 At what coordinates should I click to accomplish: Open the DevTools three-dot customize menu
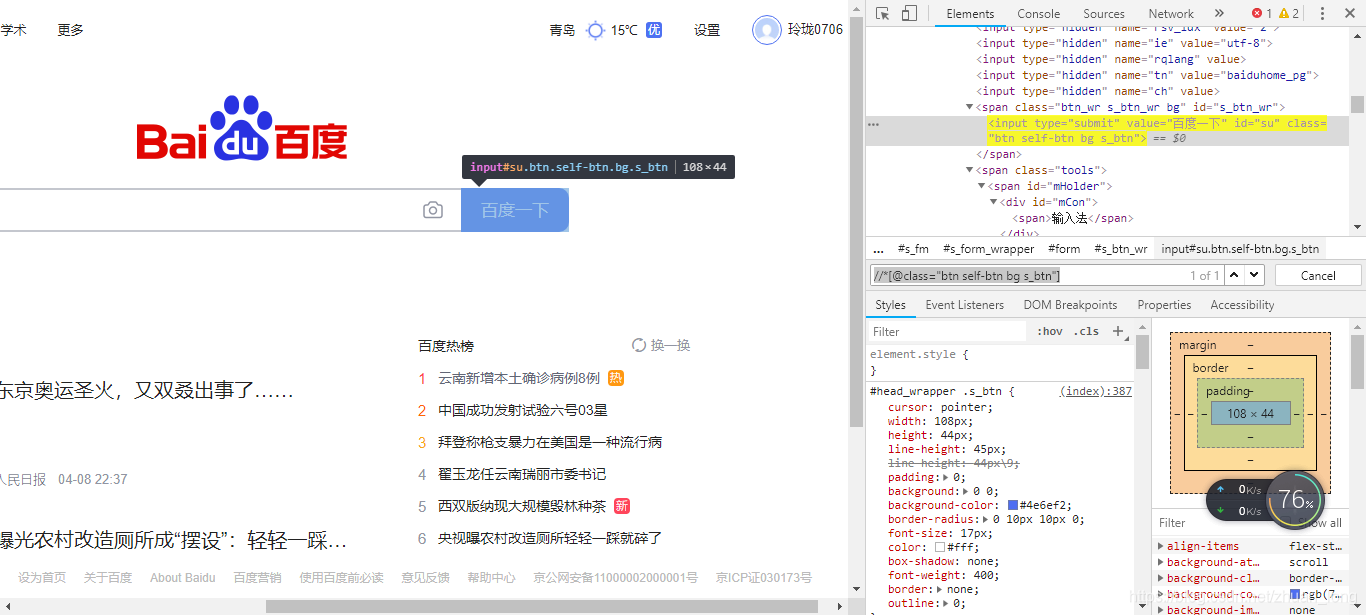coord(1320,13)
